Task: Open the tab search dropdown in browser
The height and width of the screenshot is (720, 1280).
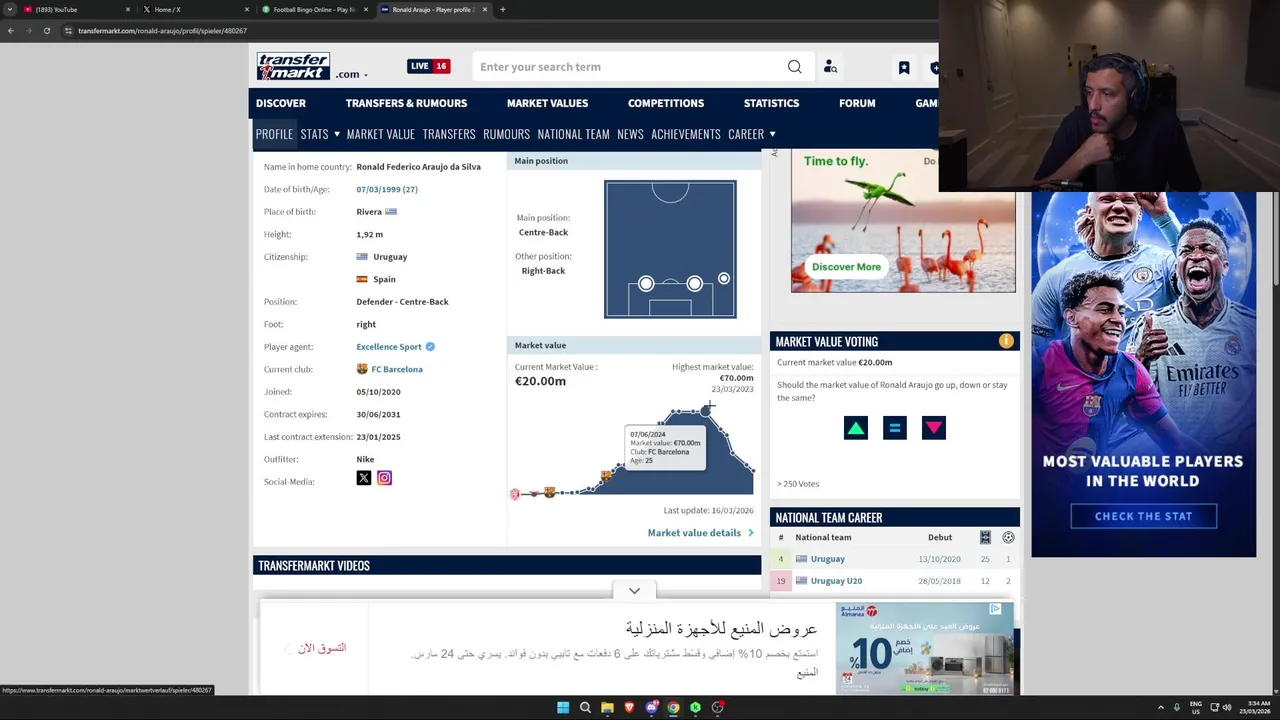Action: (x=10, y=9)
